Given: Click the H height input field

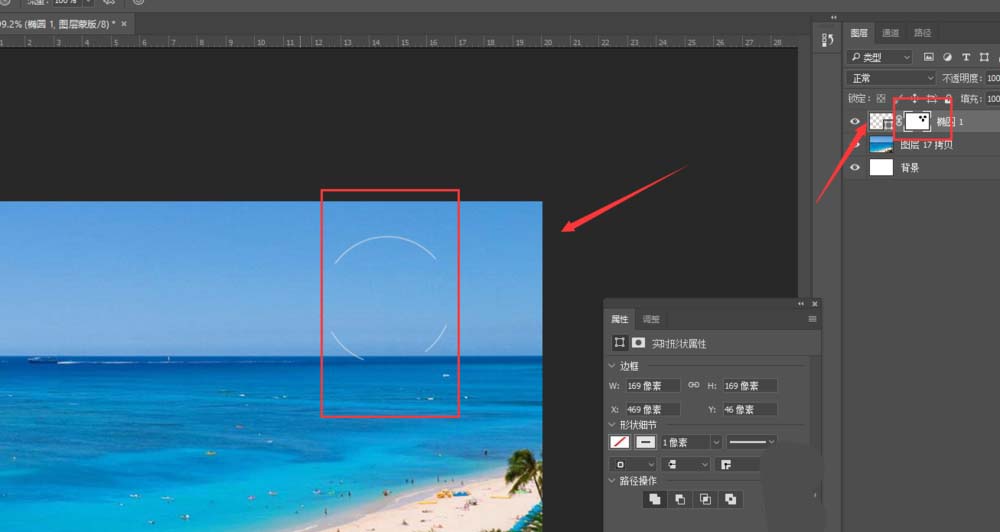Looking at the screenshot, I should (750, 385).
